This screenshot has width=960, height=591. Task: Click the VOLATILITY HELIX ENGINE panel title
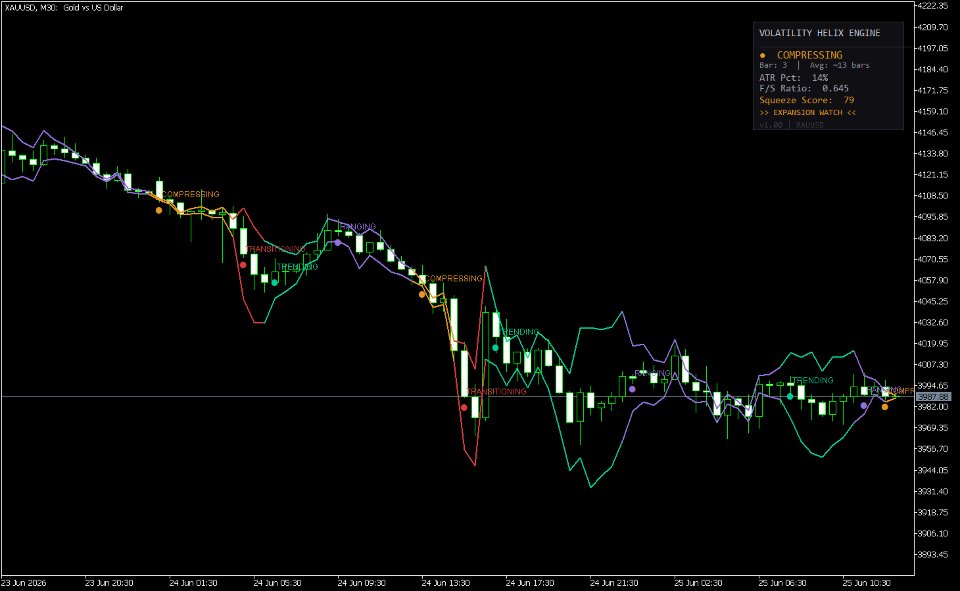(x=819, y=33)
